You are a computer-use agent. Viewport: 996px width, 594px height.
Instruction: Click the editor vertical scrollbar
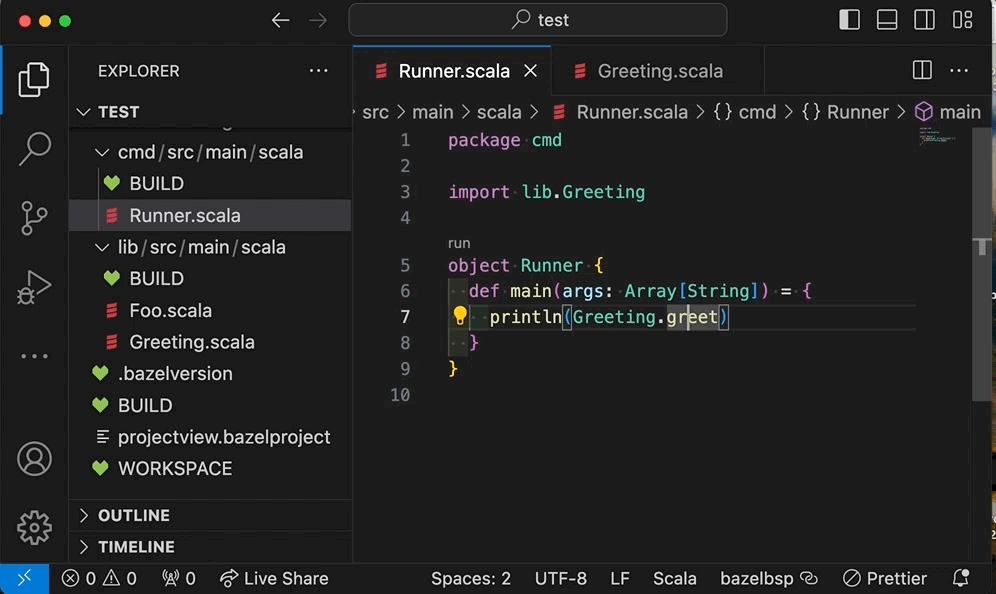point(981,264)
